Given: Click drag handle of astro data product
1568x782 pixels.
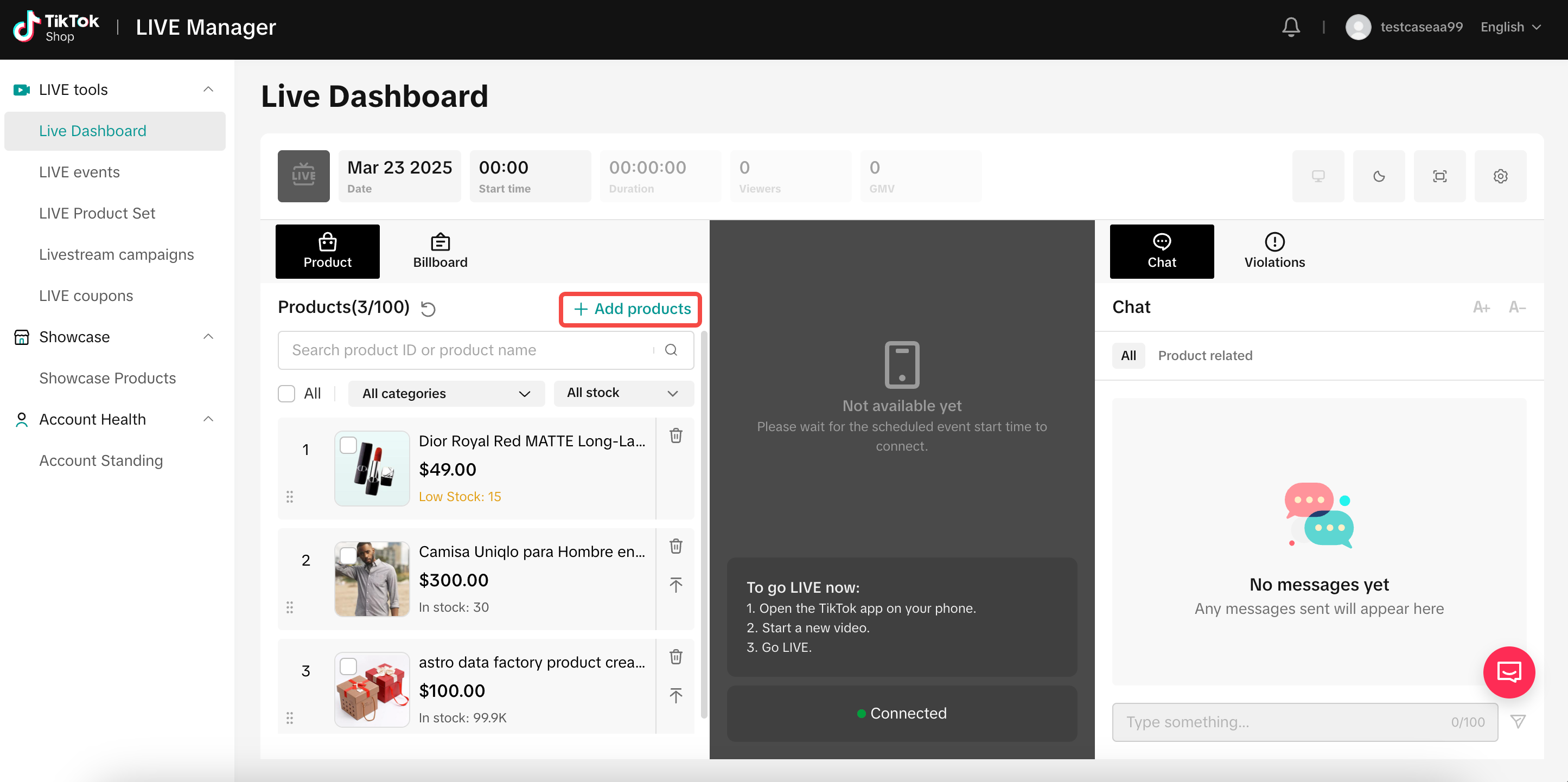Looking at the screenshot, I should [x=290, y=718].
